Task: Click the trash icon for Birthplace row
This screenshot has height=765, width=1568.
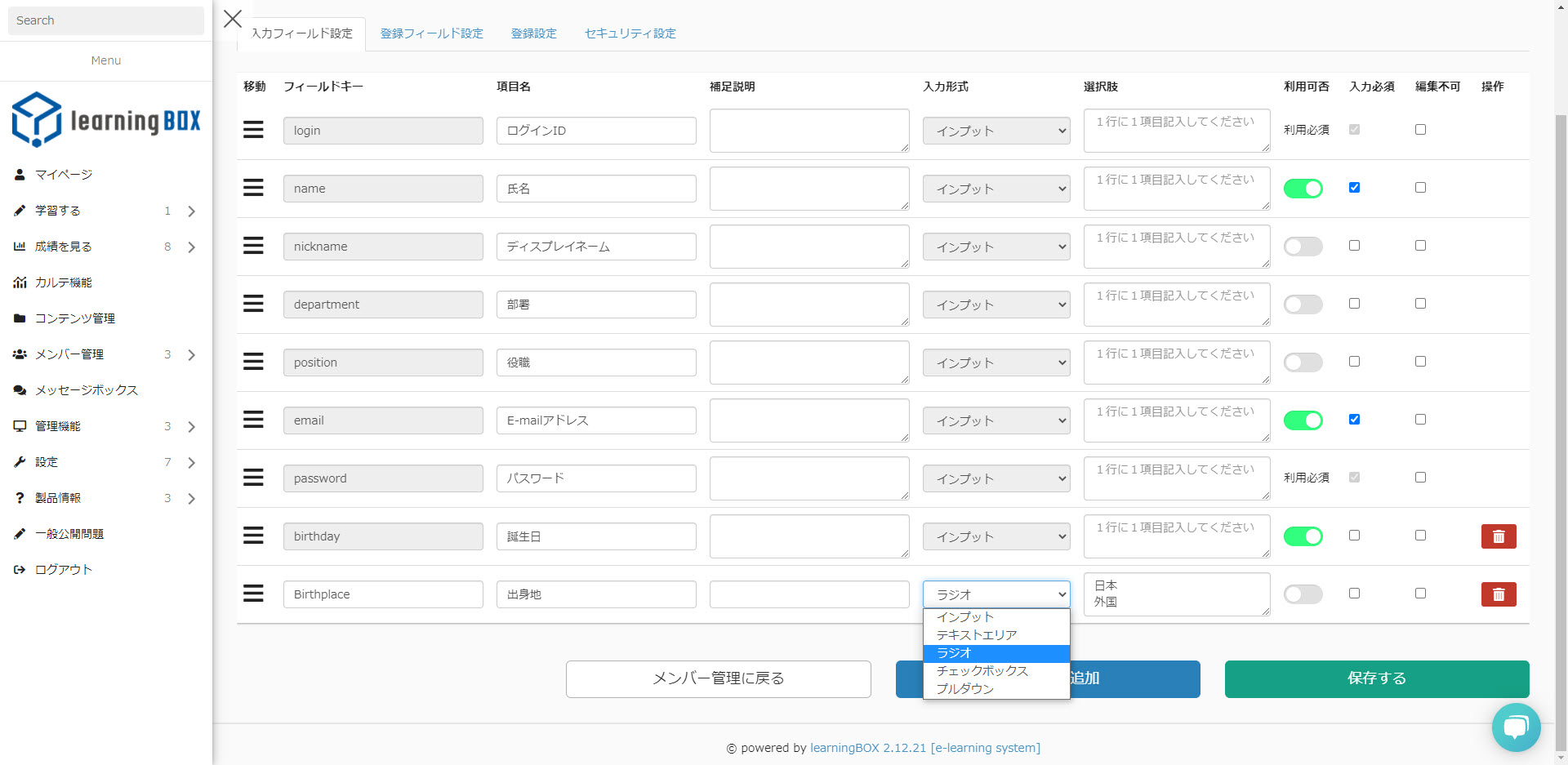Action: 1498,594
